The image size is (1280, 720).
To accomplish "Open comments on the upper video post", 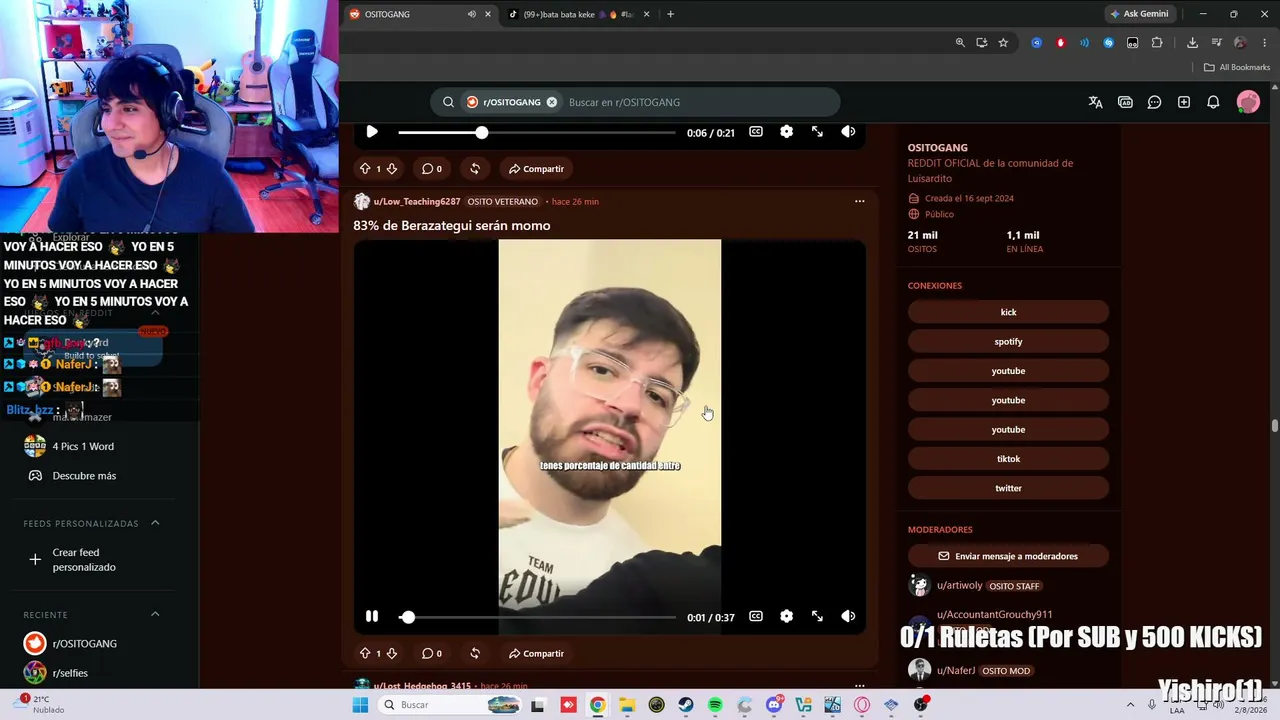I will [432, 169].
